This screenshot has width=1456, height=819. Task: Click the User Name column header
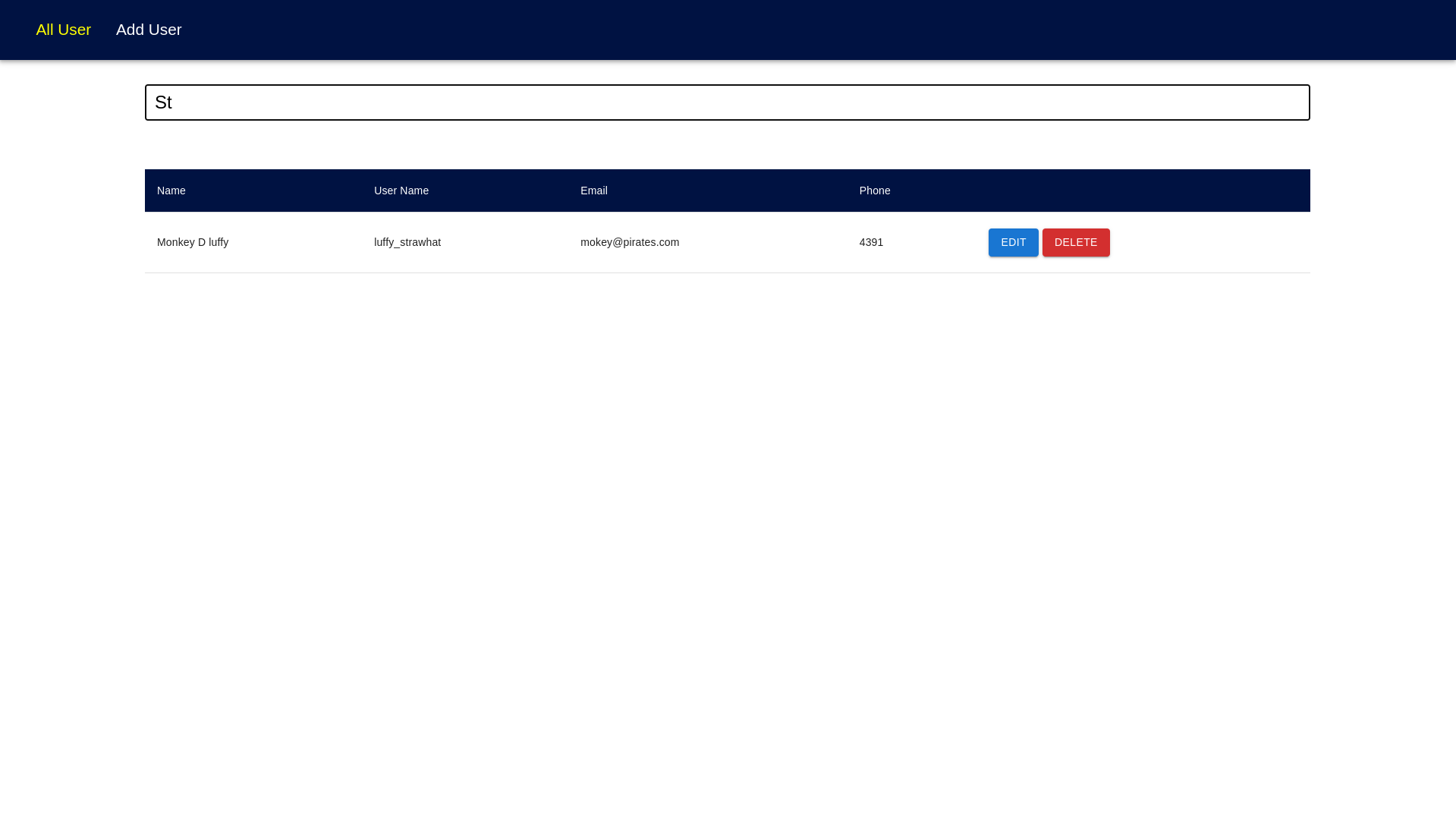[x=401, y=191]
